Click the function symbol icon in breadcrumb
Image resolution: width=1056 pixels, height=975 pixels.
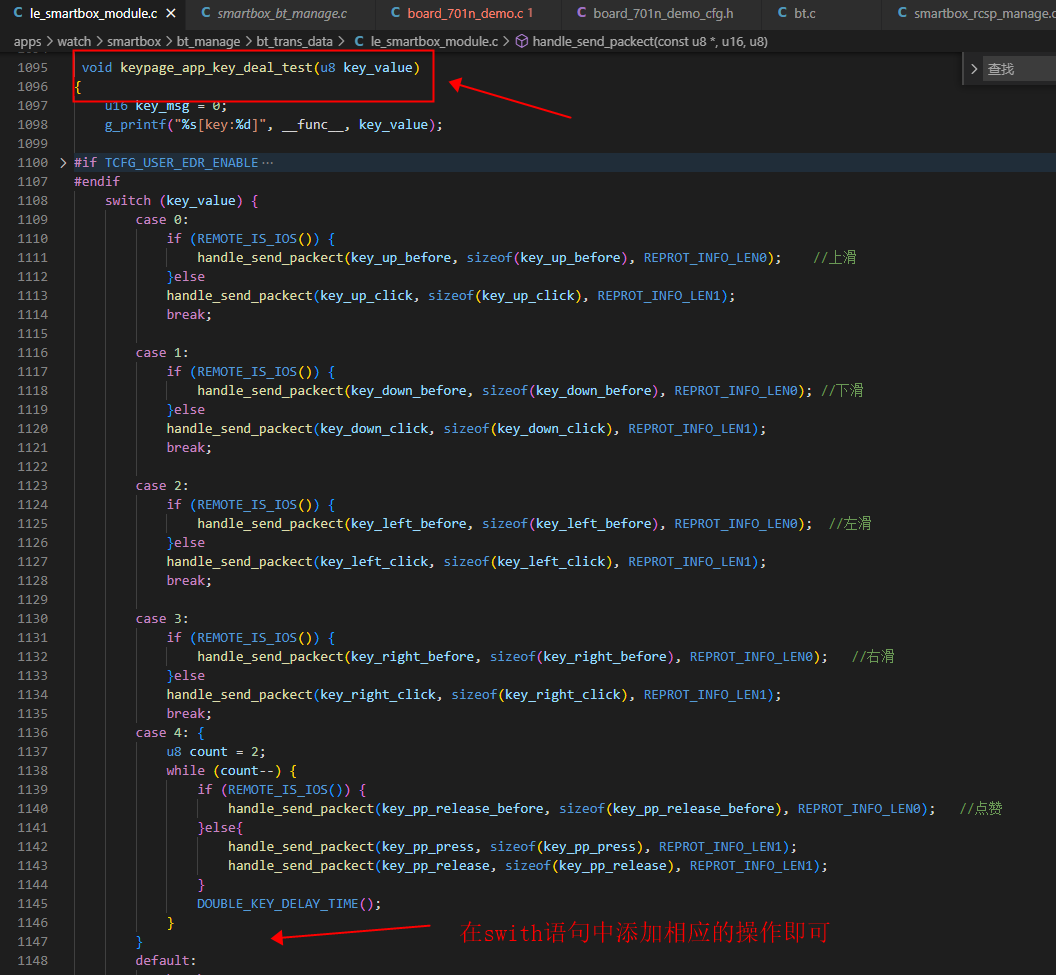point(521,41)
